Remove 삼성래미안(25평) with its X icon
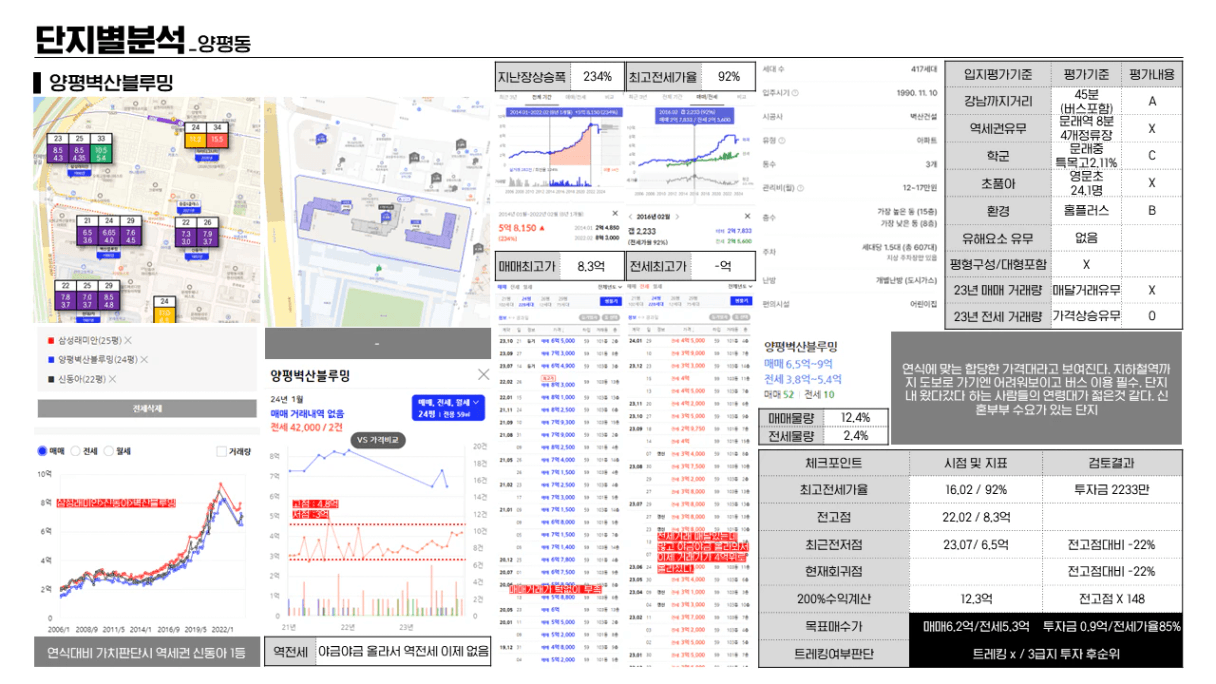 click(129, 341)
